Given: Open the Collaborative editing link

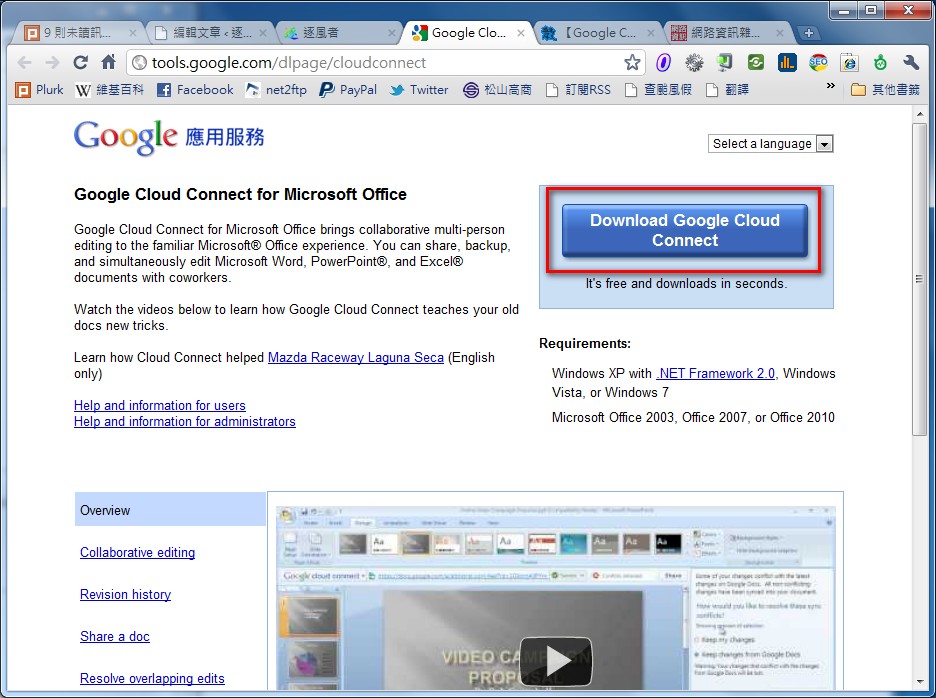Looking at the screenshot, I should [x=138, y=552].
